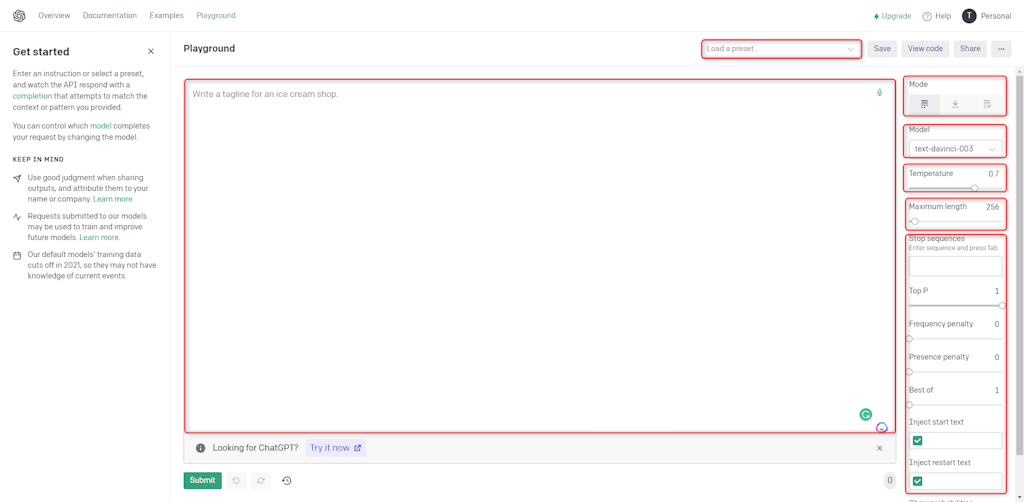Screen dimensions: 1024x502
Task: Click the microphone icon in prompt box
Action: coord(880,93)
